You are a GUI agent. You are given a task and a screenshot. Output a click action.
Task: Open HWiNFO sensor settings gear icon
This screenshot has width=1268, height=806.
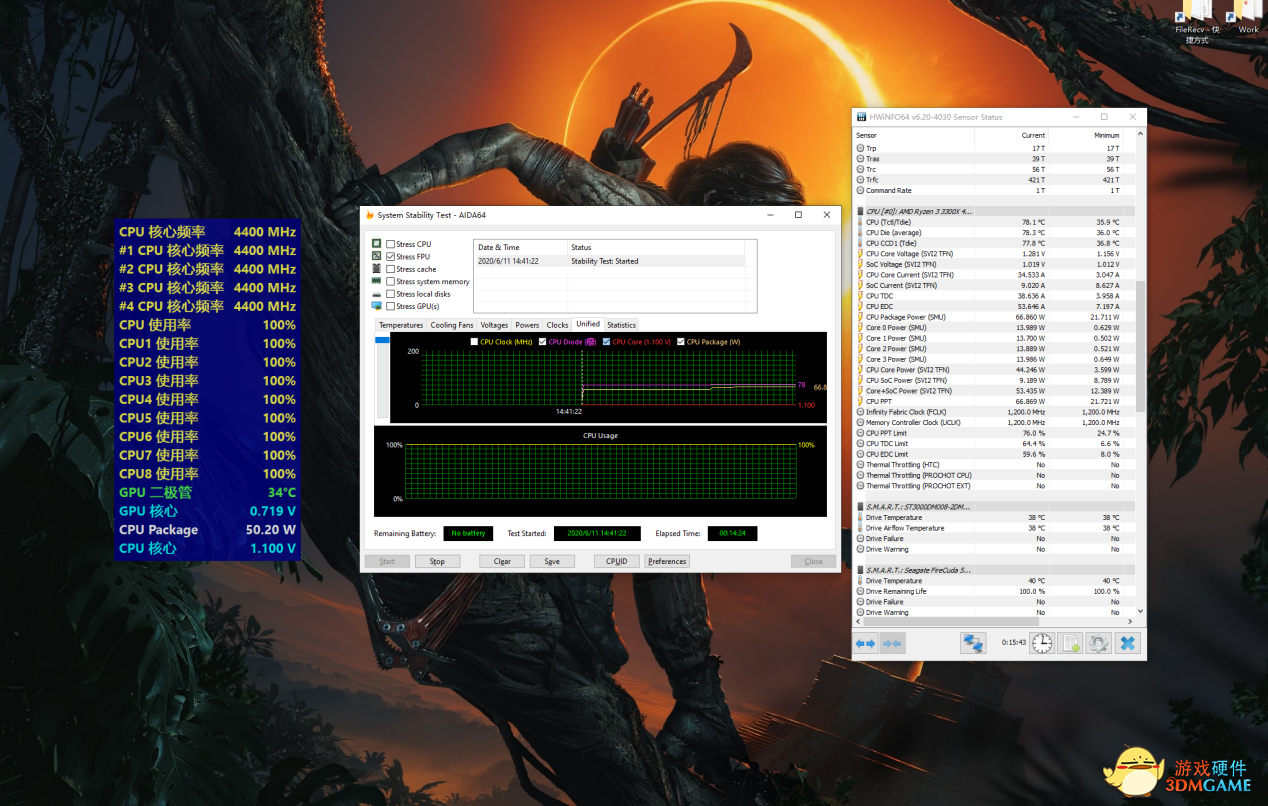(x=1099, y=643)
